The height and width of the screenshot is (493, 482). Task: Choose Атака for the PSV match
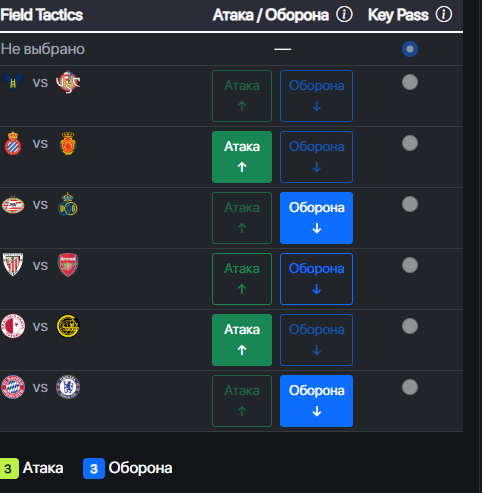tap(242, 218)
